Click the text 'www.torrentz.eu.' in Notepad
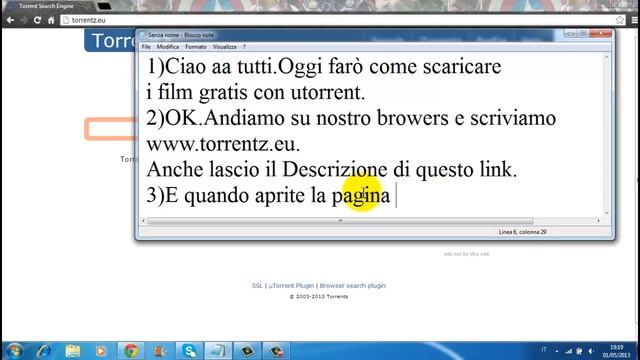Viewport: 640px width, 360px height. tap(223, 144)
